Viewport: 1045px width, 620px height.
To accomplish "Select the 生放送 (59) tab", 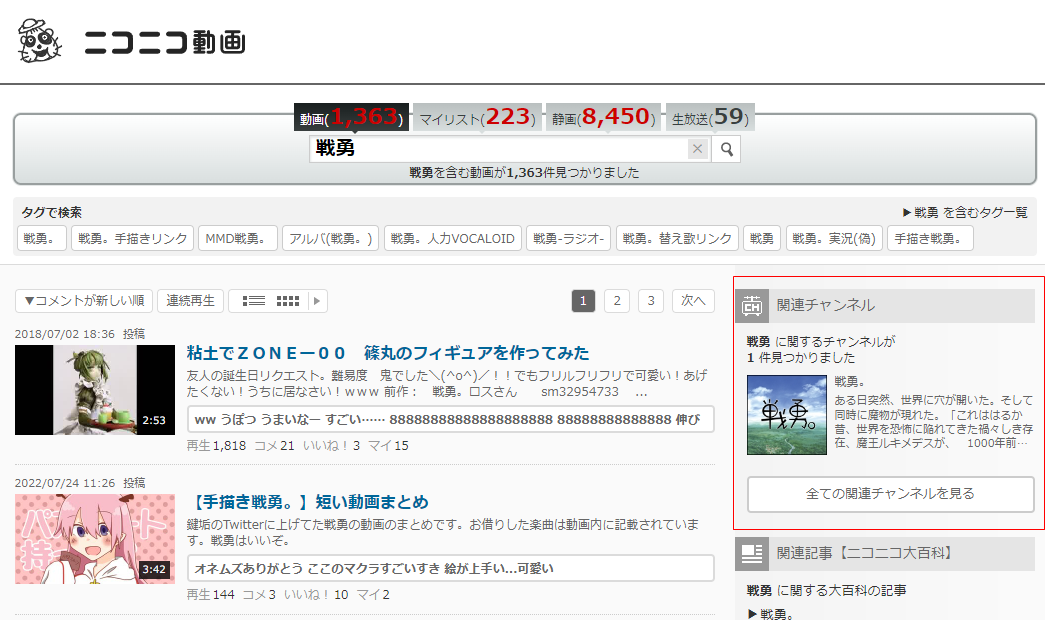I will [x=710, y=117].
